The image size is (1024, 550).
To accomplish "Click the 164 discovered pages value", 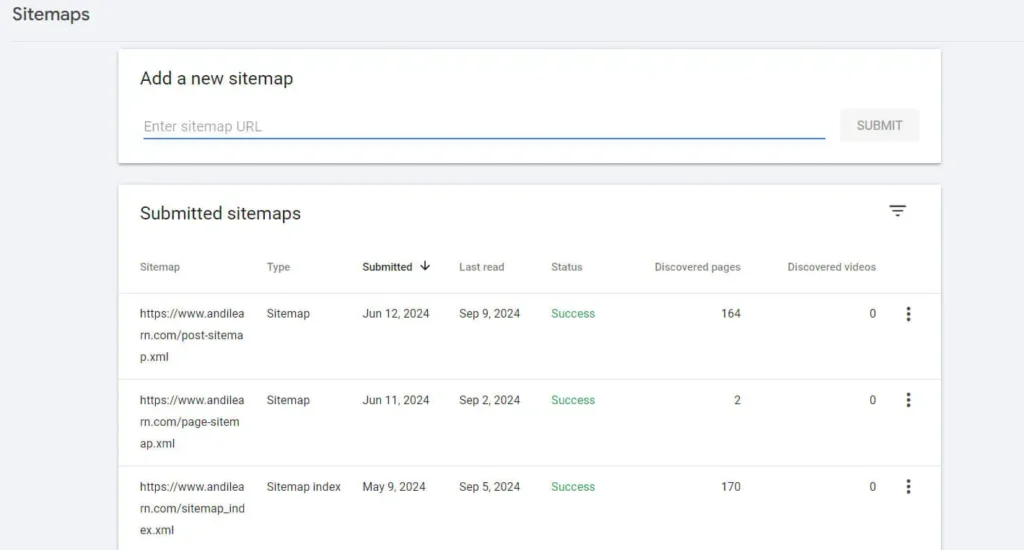I will tap(730, 314).
